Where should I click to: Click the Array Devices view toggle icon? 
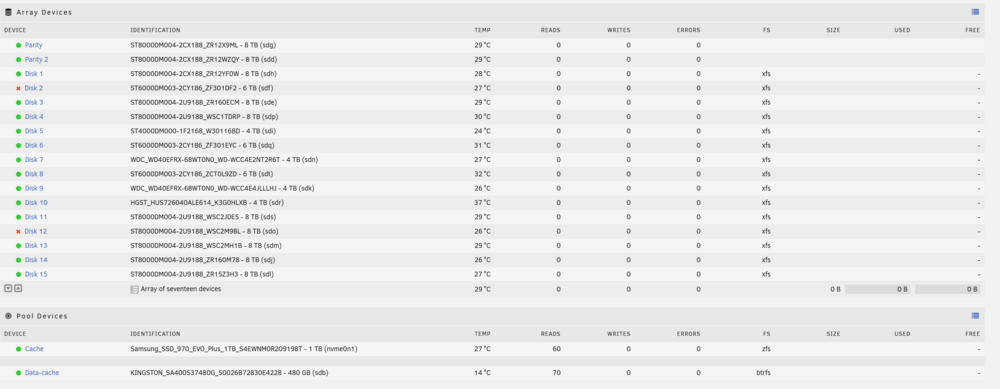tap(975, 12)
